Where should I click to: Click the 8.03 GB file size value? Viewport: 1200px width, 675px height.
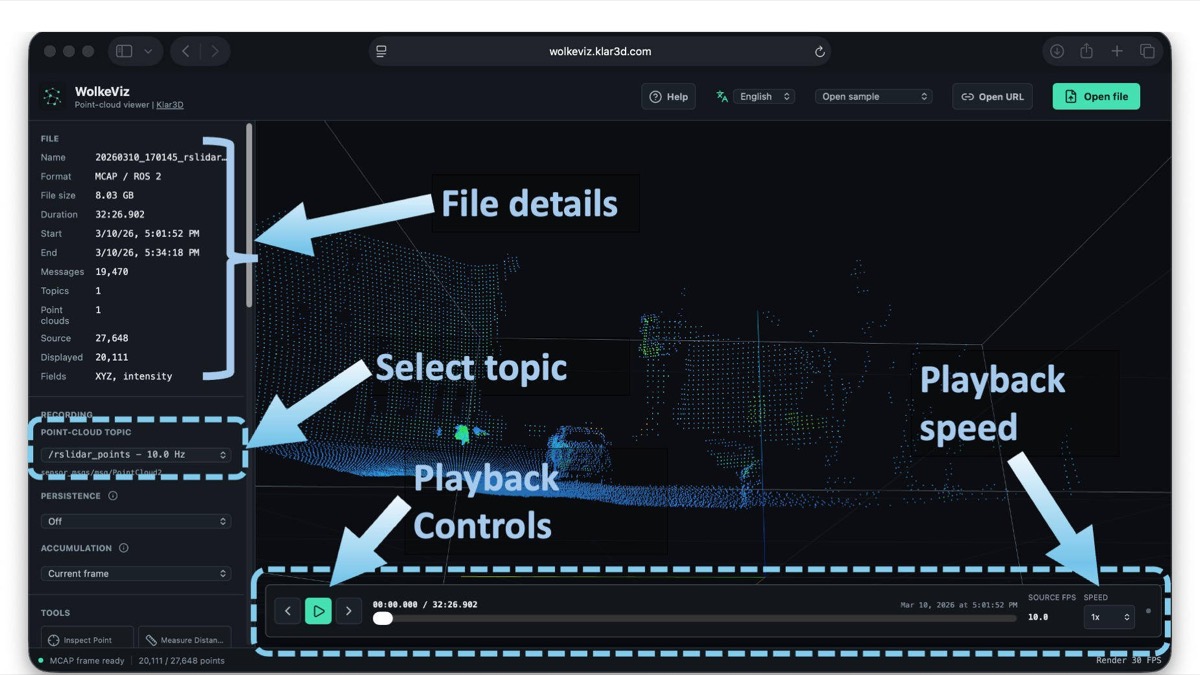[x=114, y=195]
